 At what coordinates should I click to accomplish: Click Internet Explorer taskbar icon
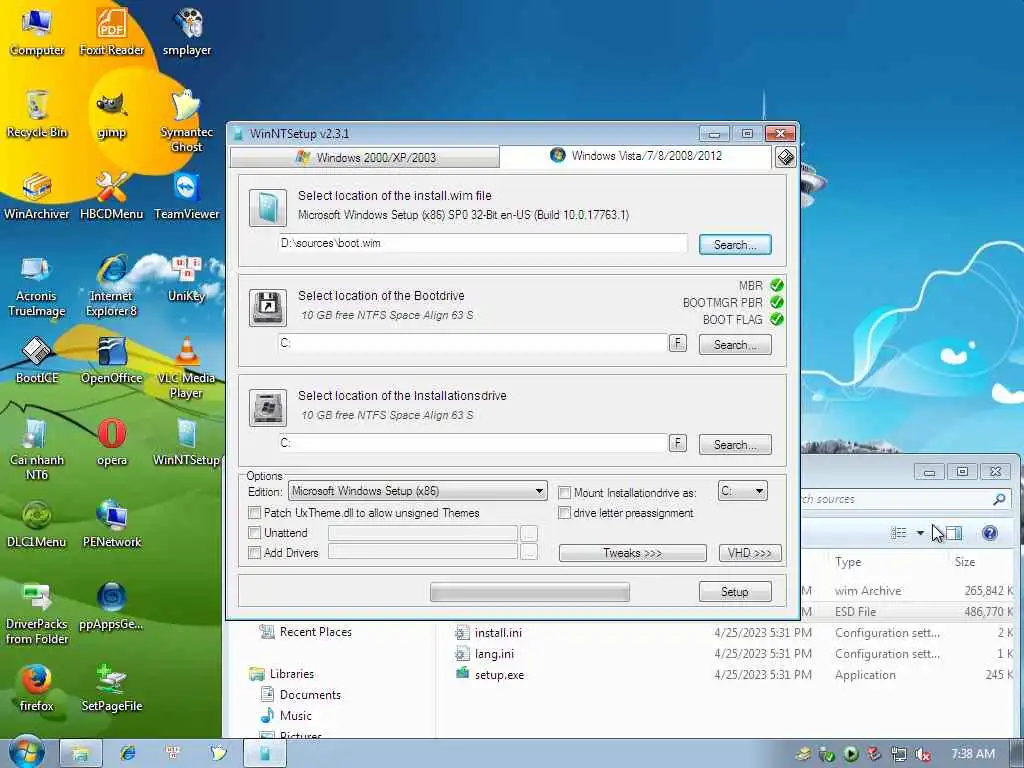click(x=128, y=753)
